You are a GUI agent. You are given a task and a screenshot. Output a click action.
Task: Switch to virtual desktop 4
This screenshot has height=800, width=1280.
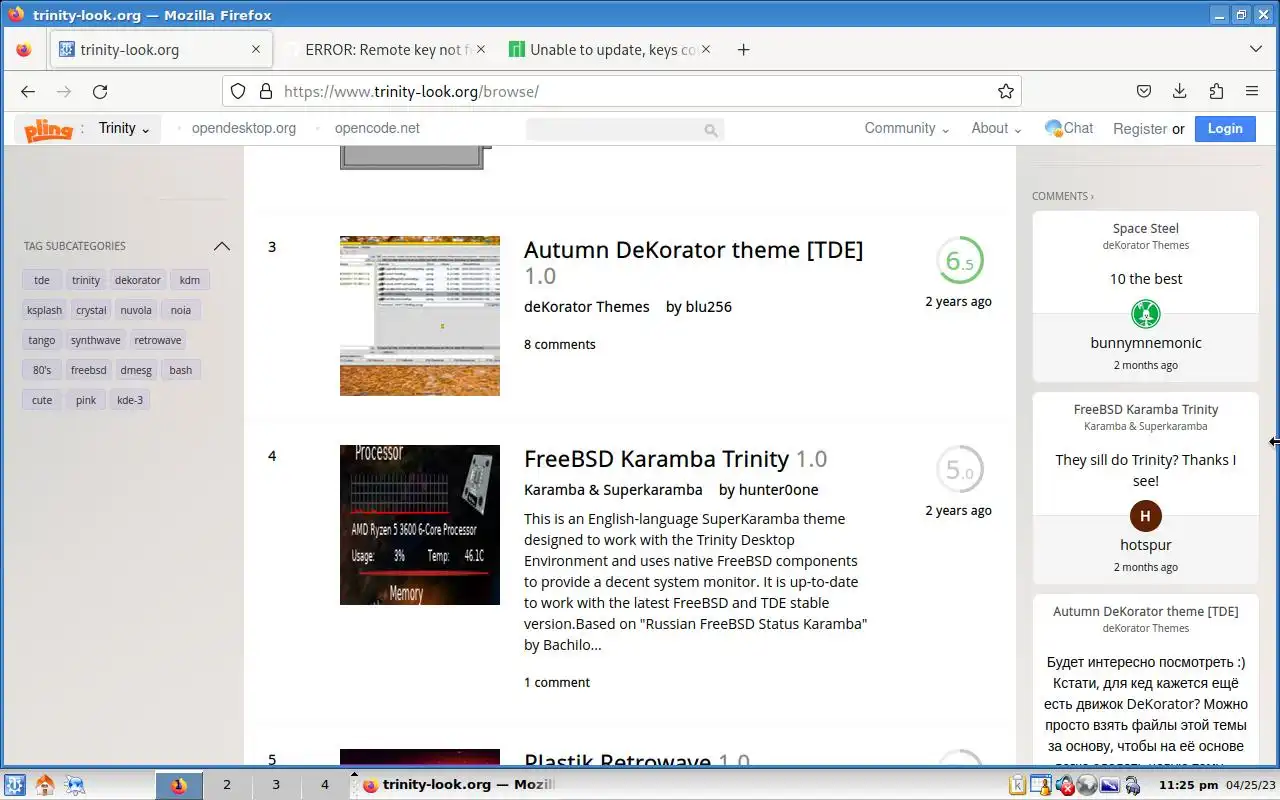(x=324, y=785)
